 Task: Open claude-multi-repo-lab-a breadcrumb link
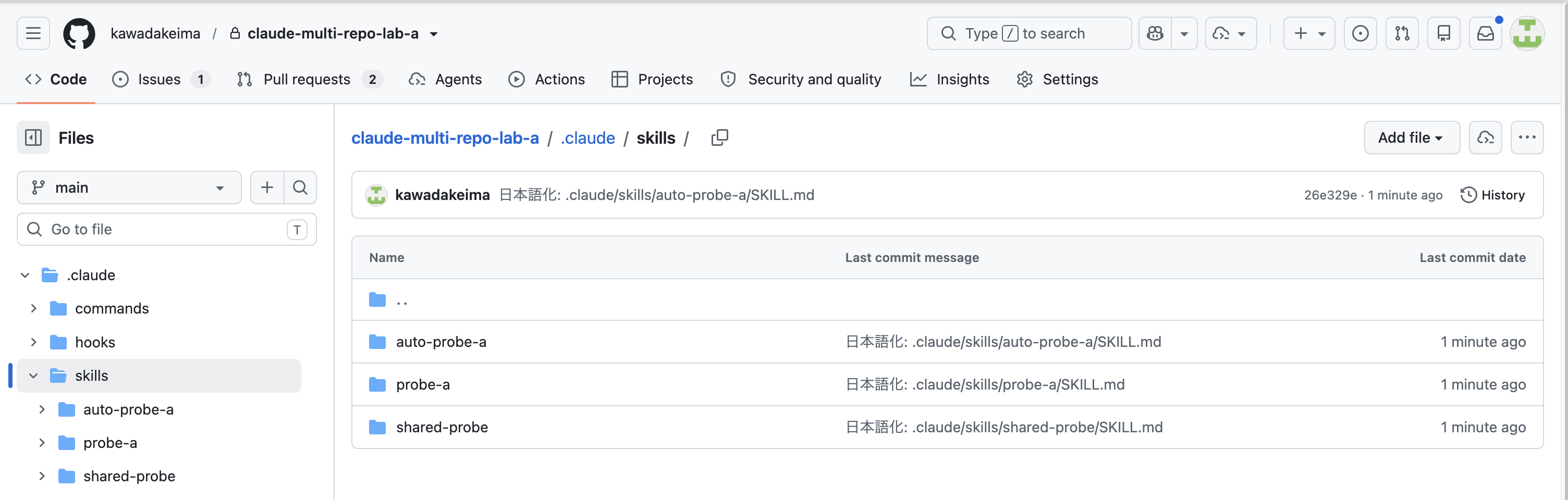[445, 138]
